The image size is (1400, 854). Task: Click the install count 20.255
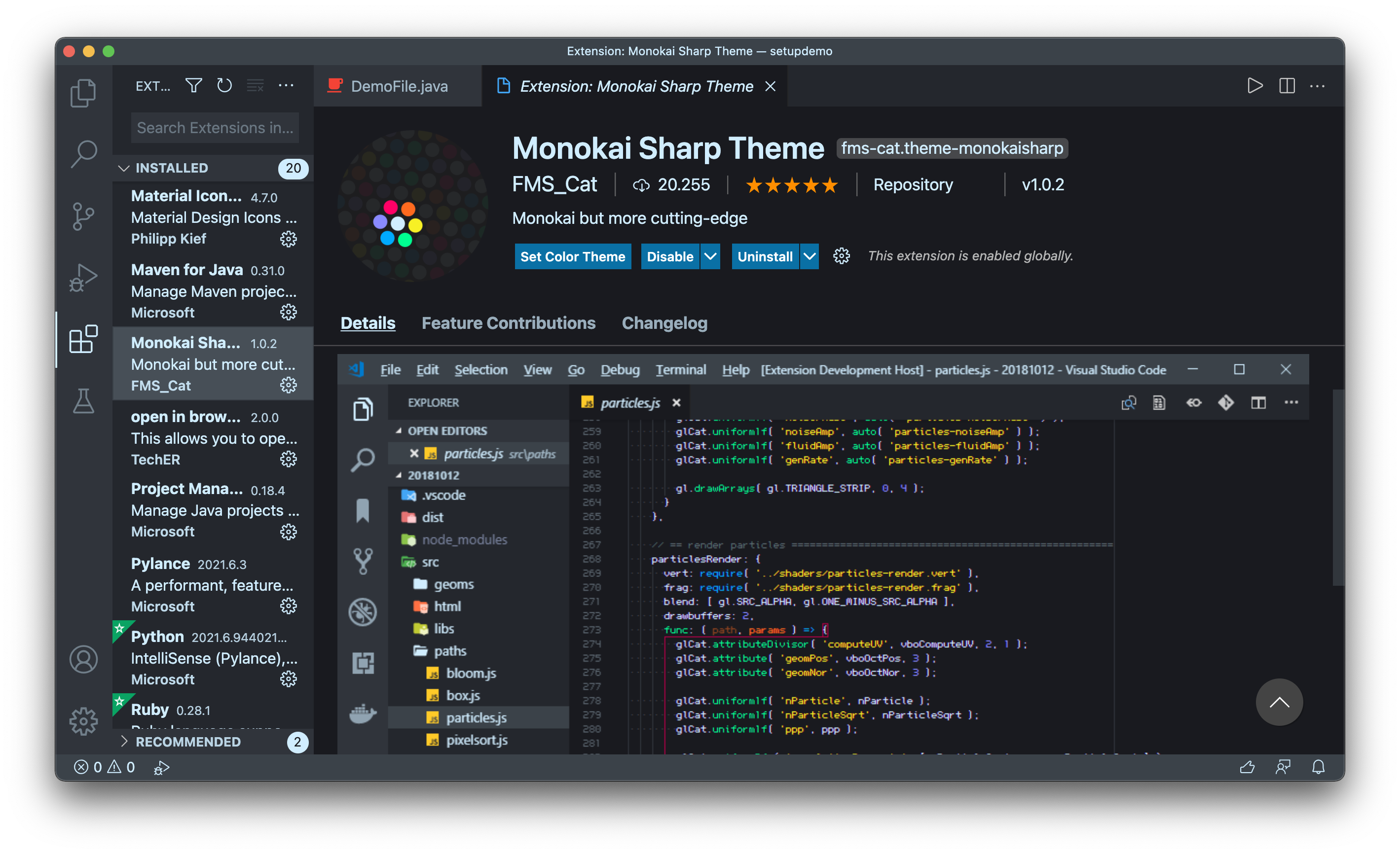click(671, 185)
